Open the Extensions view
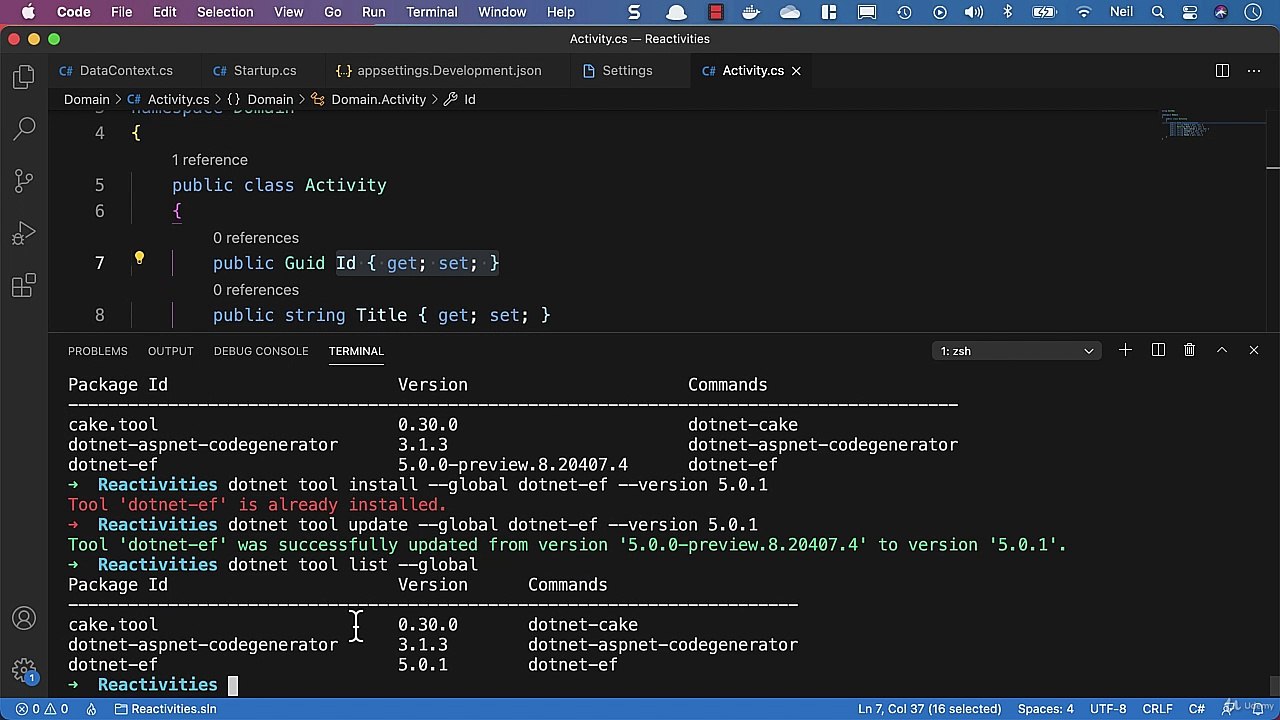1280x720 pixels. click(x=24, y=287)
